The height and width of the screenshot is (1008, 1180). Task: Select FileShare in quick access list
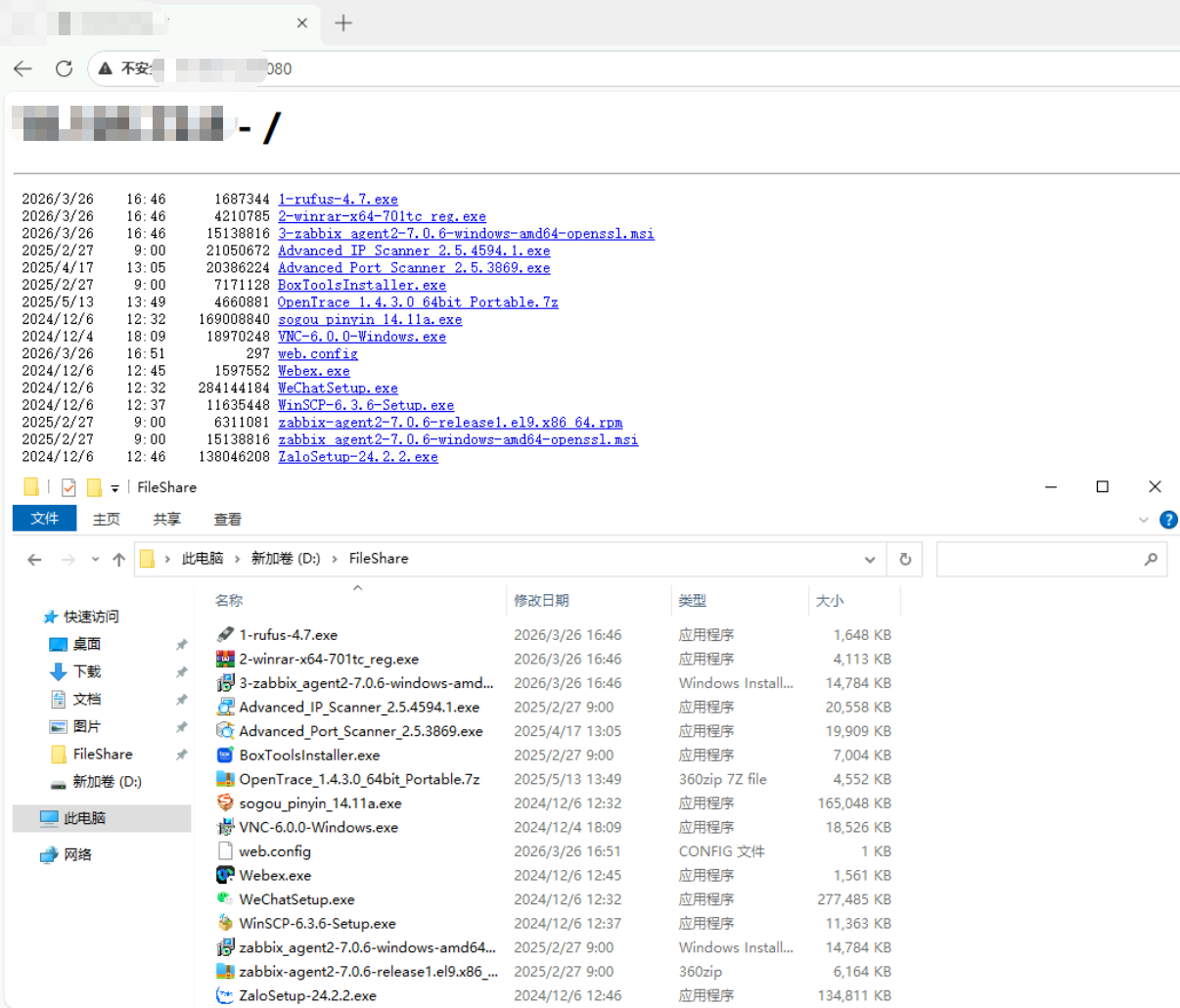[103, 754]
